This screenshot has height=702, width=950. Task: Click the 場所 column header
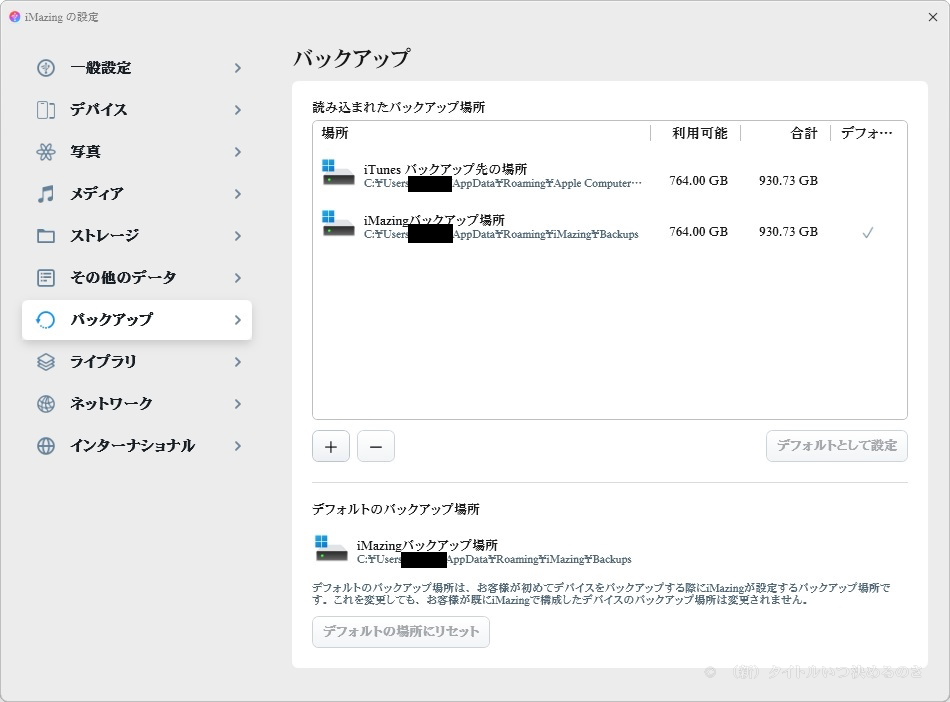tap(335, 133)
